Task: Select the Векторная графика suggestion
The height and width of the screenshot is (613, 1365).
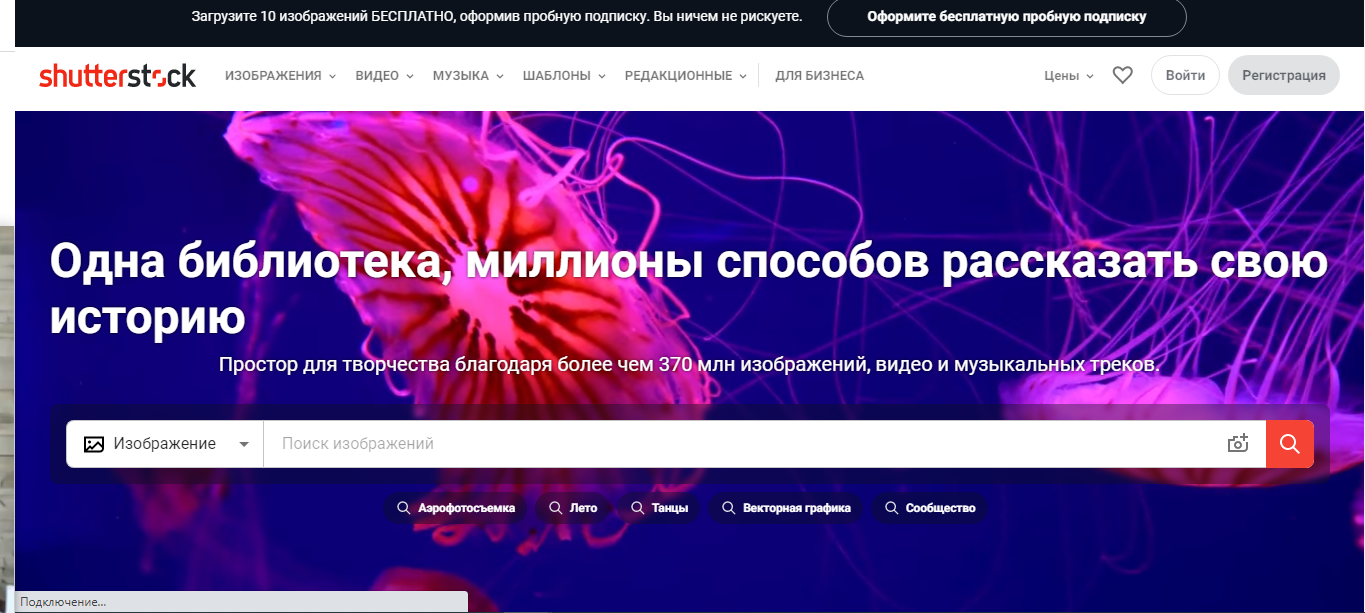Action: pyautogui.click(x=786, y=507)
